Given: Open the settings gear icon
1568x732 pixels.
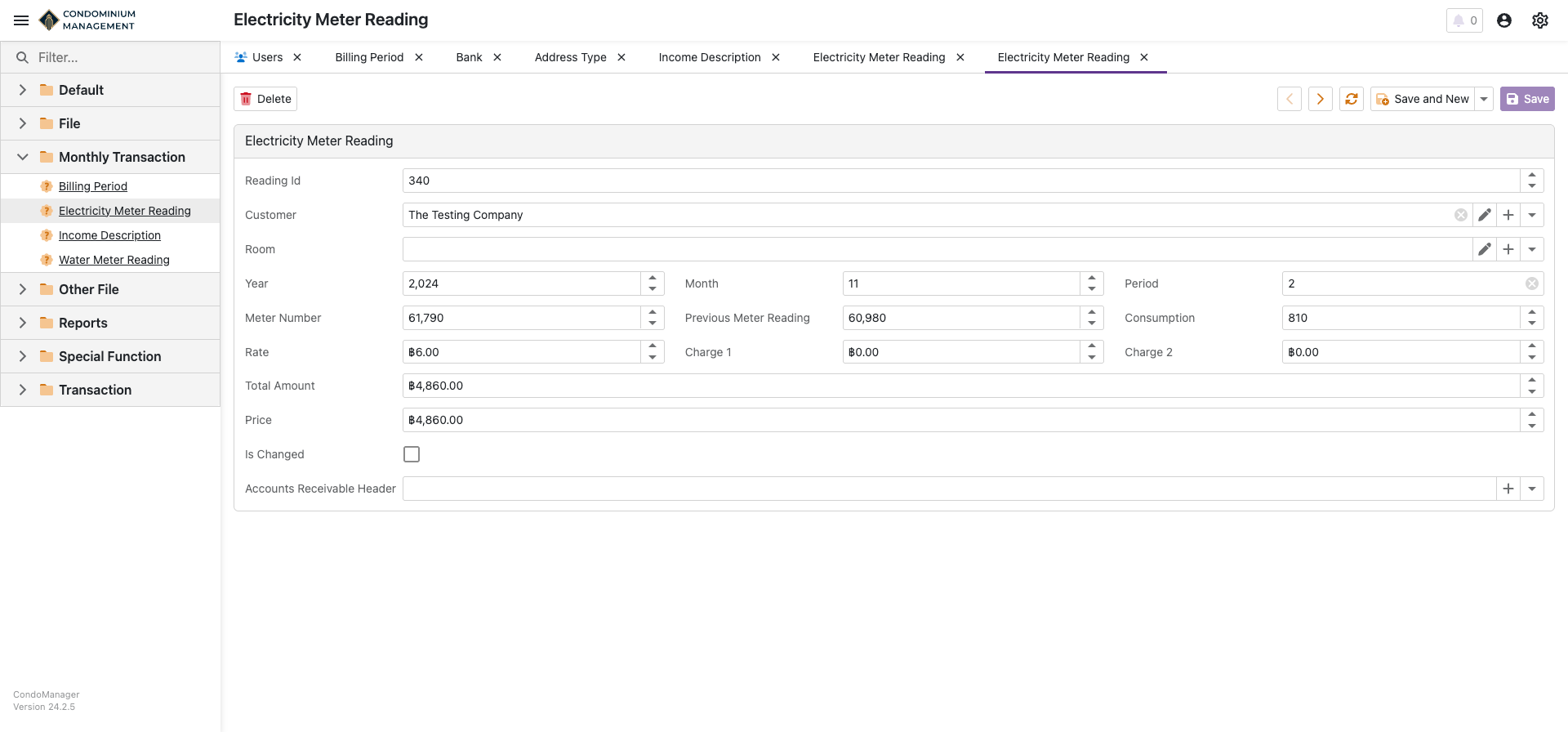Looking at the screenshot, I should [x=1539, y=20].
